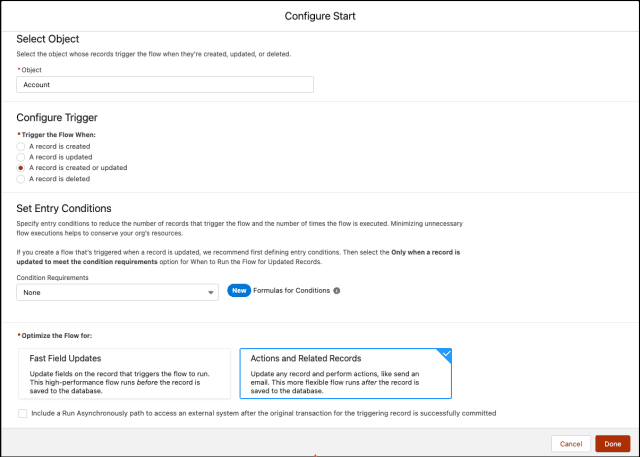Click the Condition Requirements dropdown arrow
Viewport: 640px width, 457px height.
coord(211,293)
